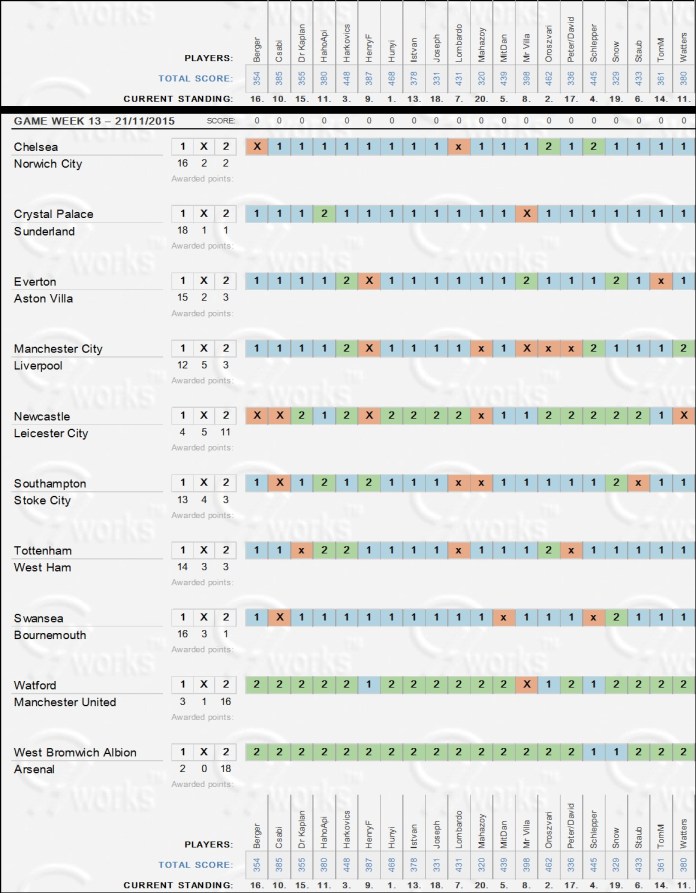The image size is (696, 893).
Task: Click Schlepper's 1 prediction in the West Bromwich Albion row
Action: 593,752
